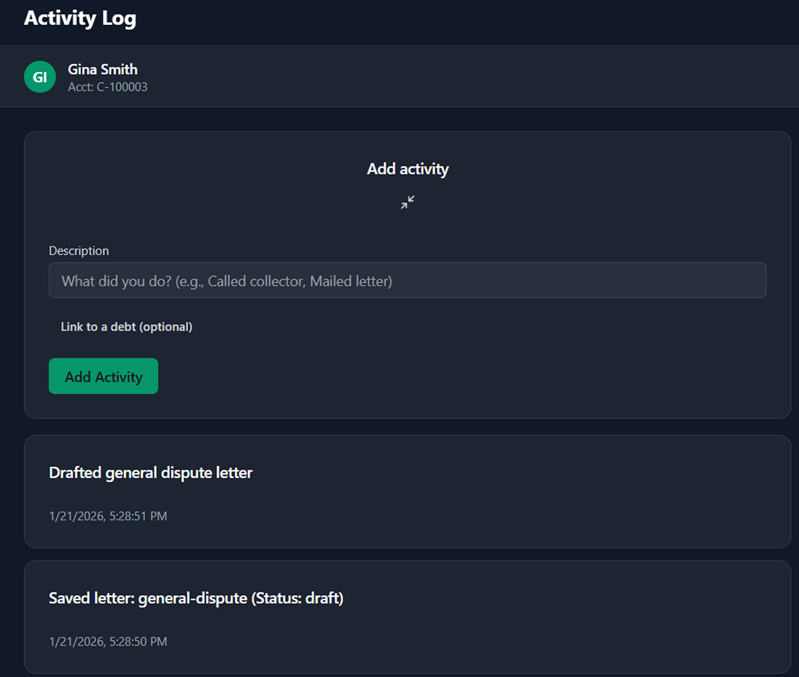799x677 pixels.
Task: Click the GI avatar circle
Action: click(x=40, y=77)
